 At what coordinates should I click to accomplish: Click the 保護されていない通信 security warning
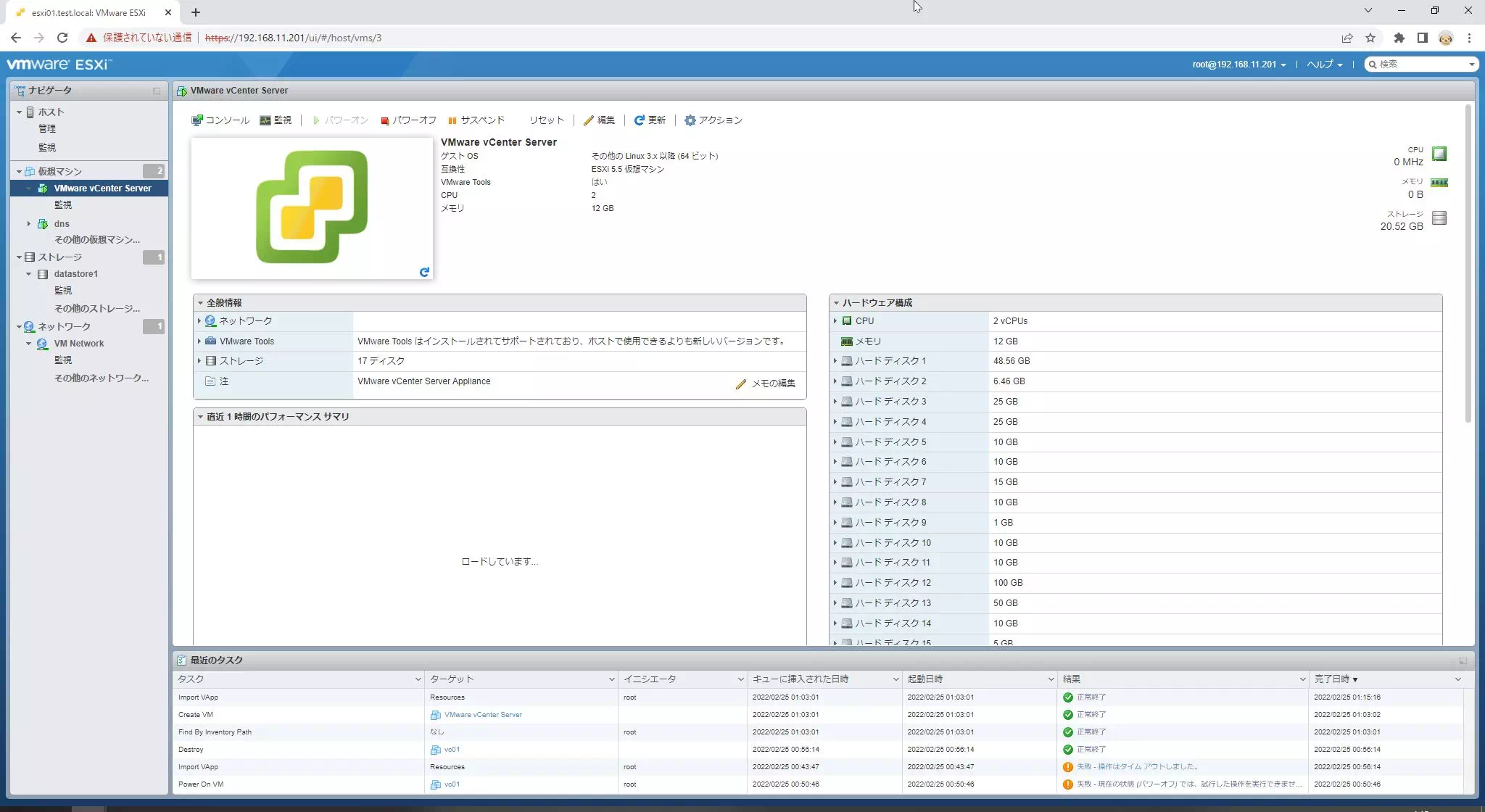tap(139, 38)
